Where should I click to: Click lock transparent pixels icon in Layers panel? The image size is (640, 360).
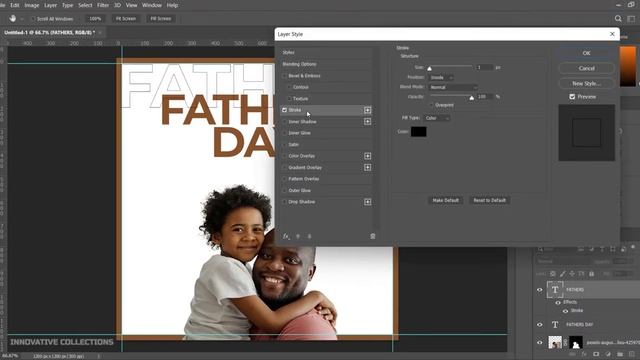(x=553, y=274)
